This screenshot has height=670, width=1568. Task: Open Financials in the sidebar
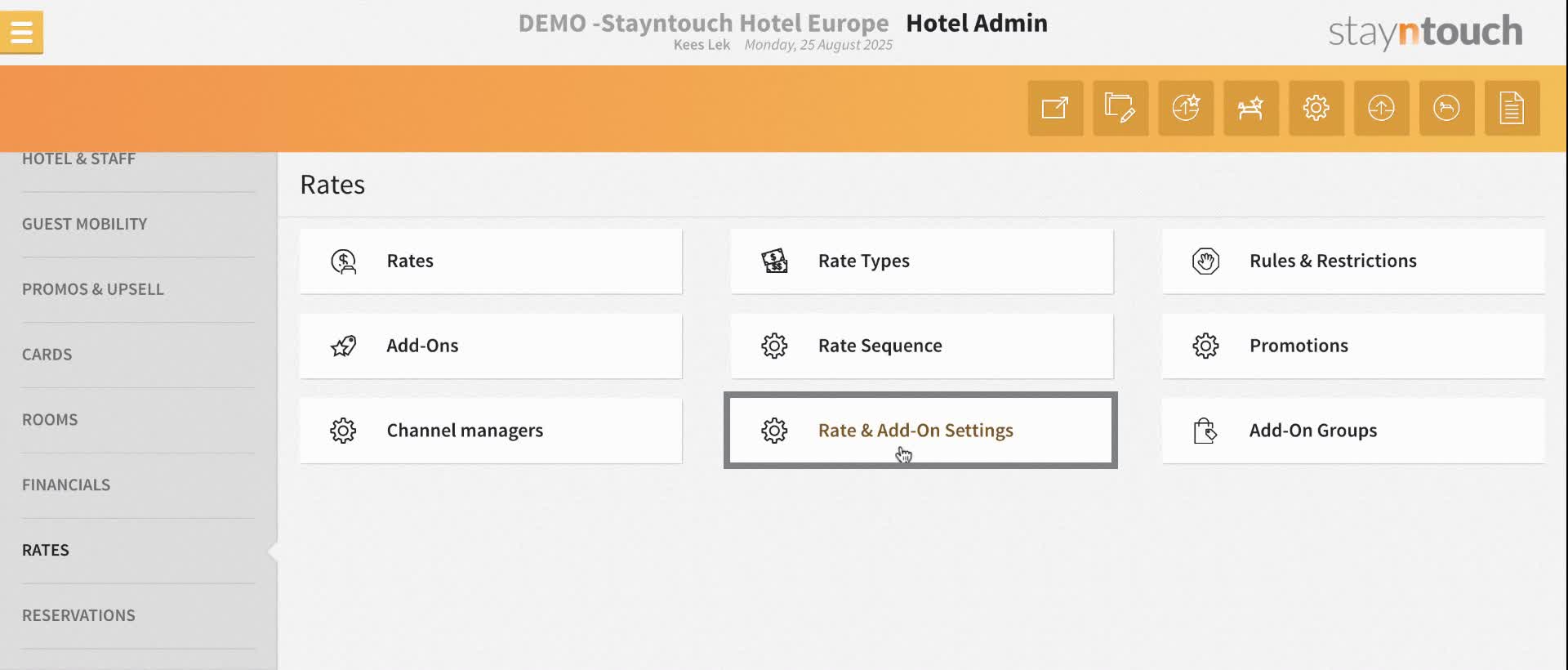point(66,485)
